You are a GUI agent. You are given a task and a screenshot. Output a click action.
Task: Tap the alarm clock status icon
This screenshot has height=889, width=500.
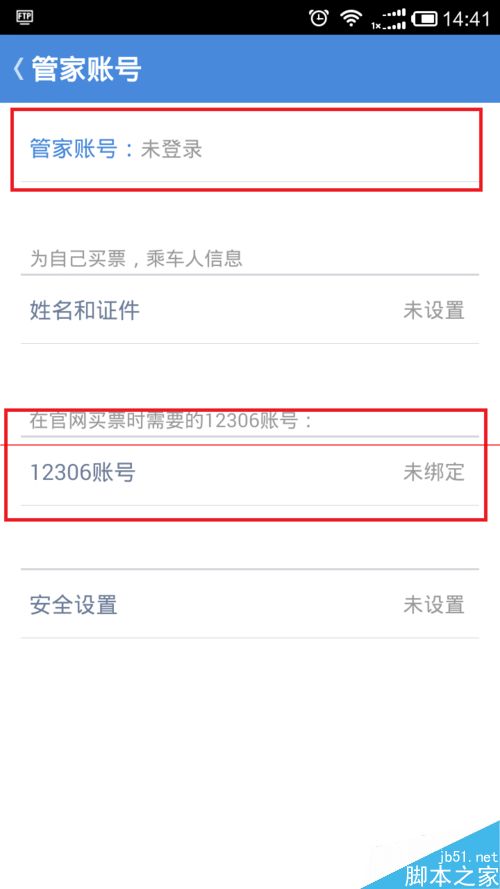point(319,18)
